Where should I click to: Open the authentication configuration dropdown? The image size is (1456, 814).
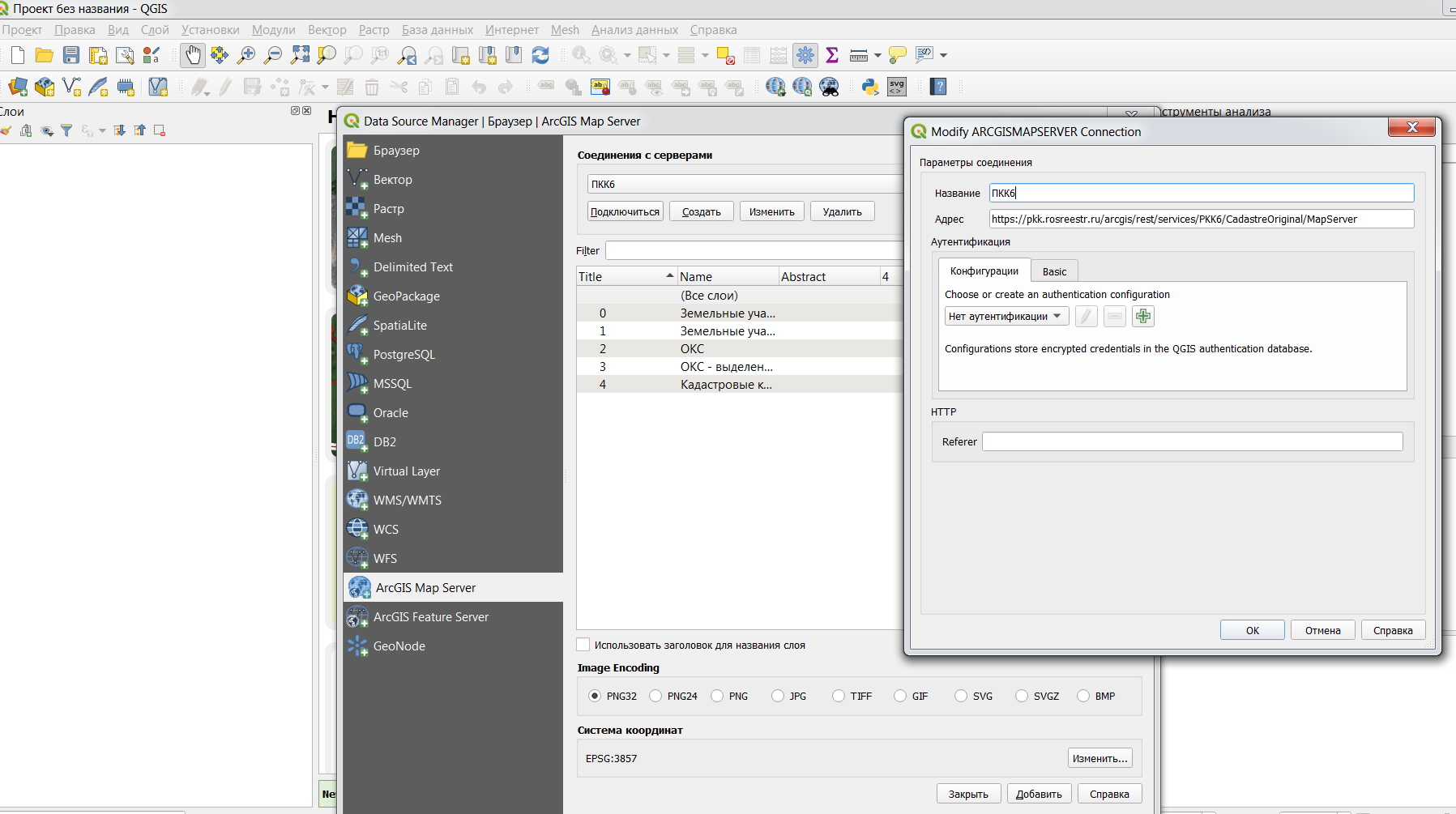pyautogui.click(x=1006, y=317)
